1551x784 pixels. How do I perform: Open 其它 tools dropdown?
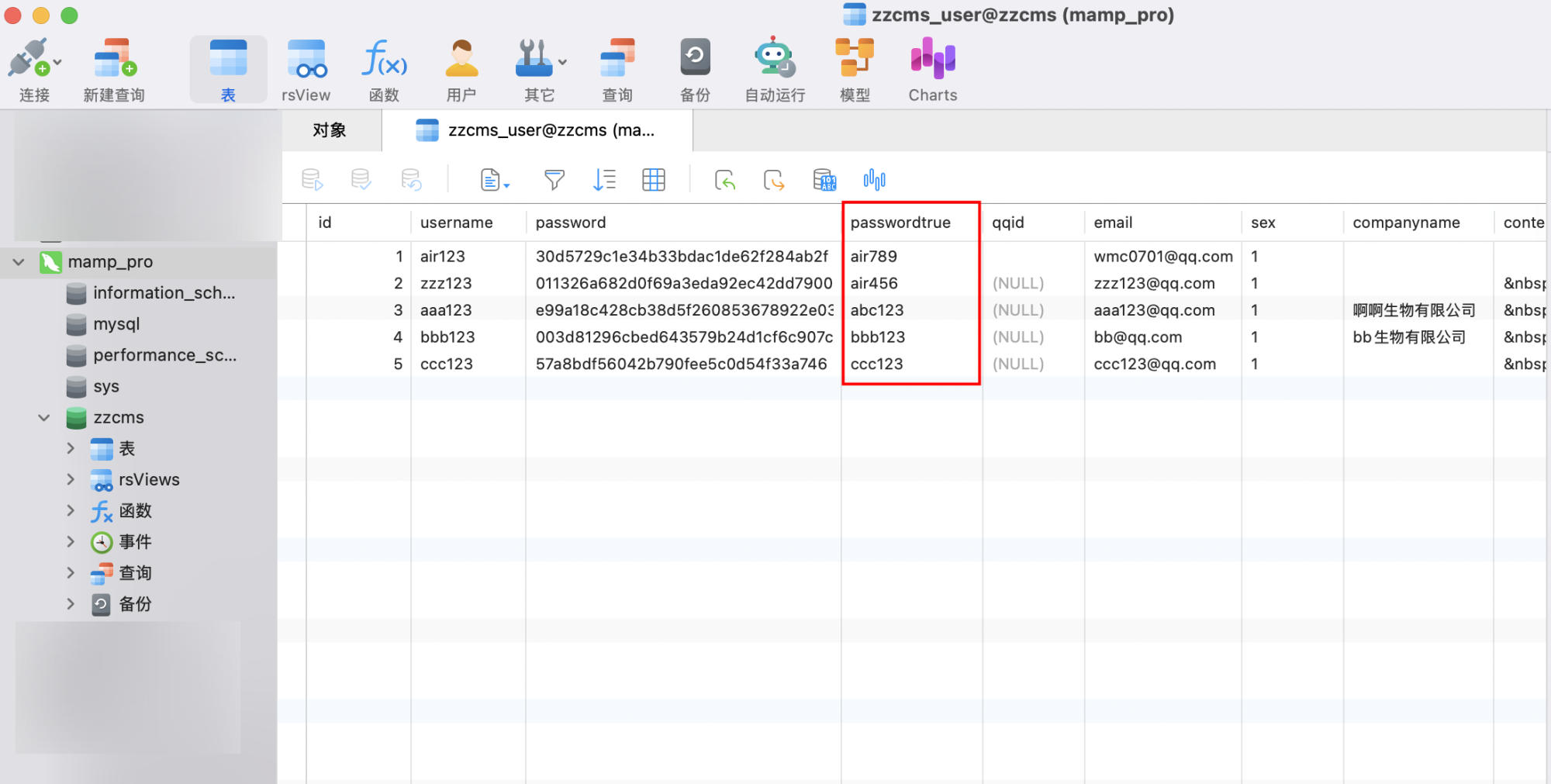click(x=540, y=60)
